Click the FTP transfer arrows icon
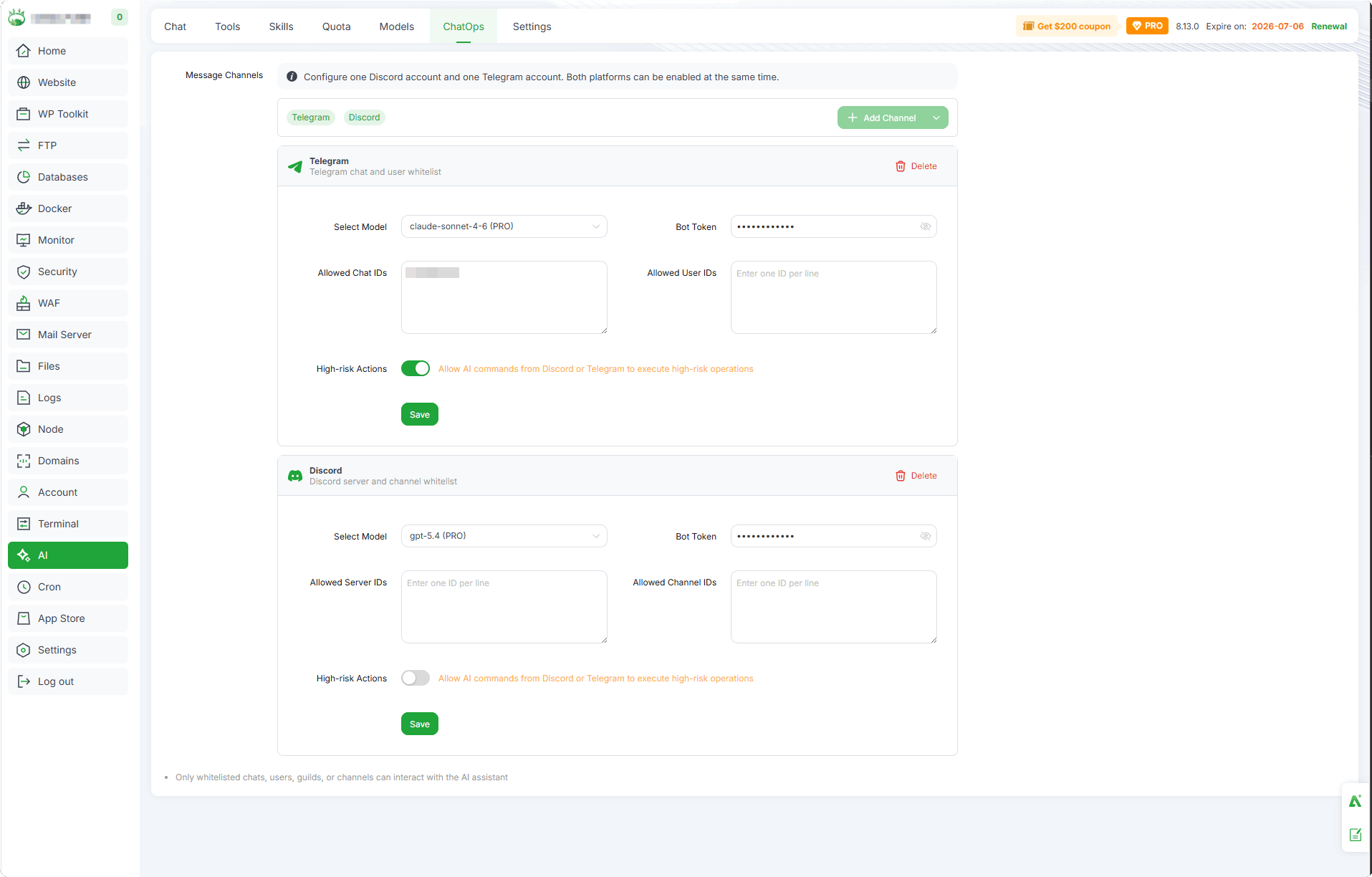This screenshot has width=1372, height=877. click(24, 145)
